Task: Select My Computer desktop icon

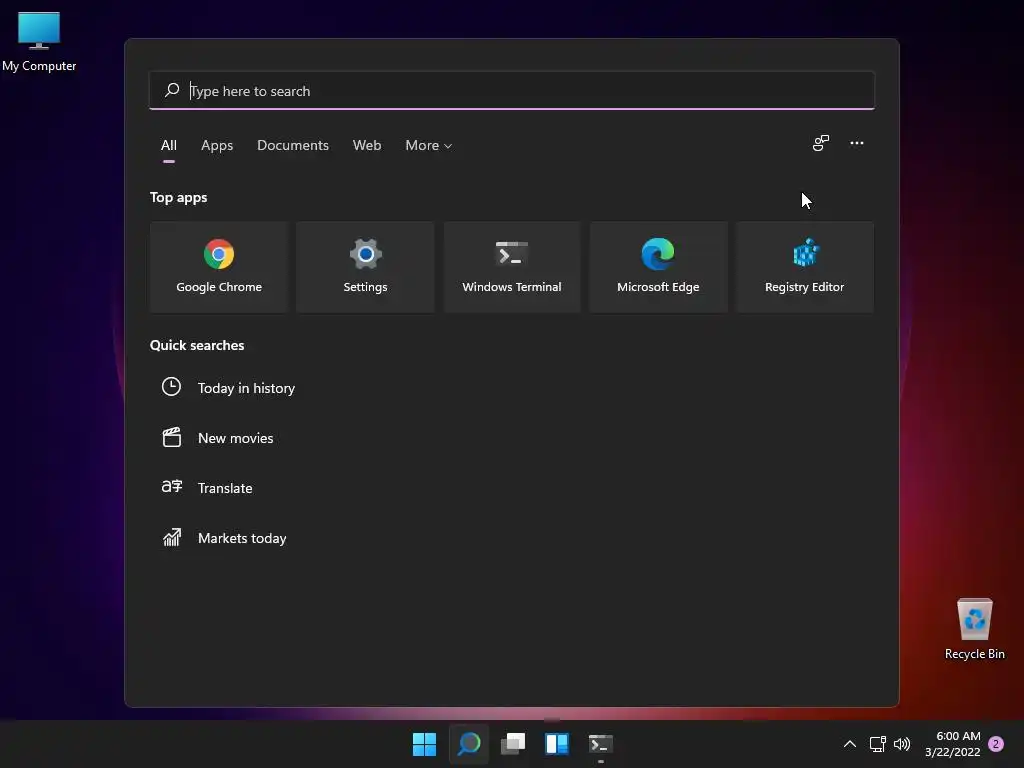Action: [39, 42]
